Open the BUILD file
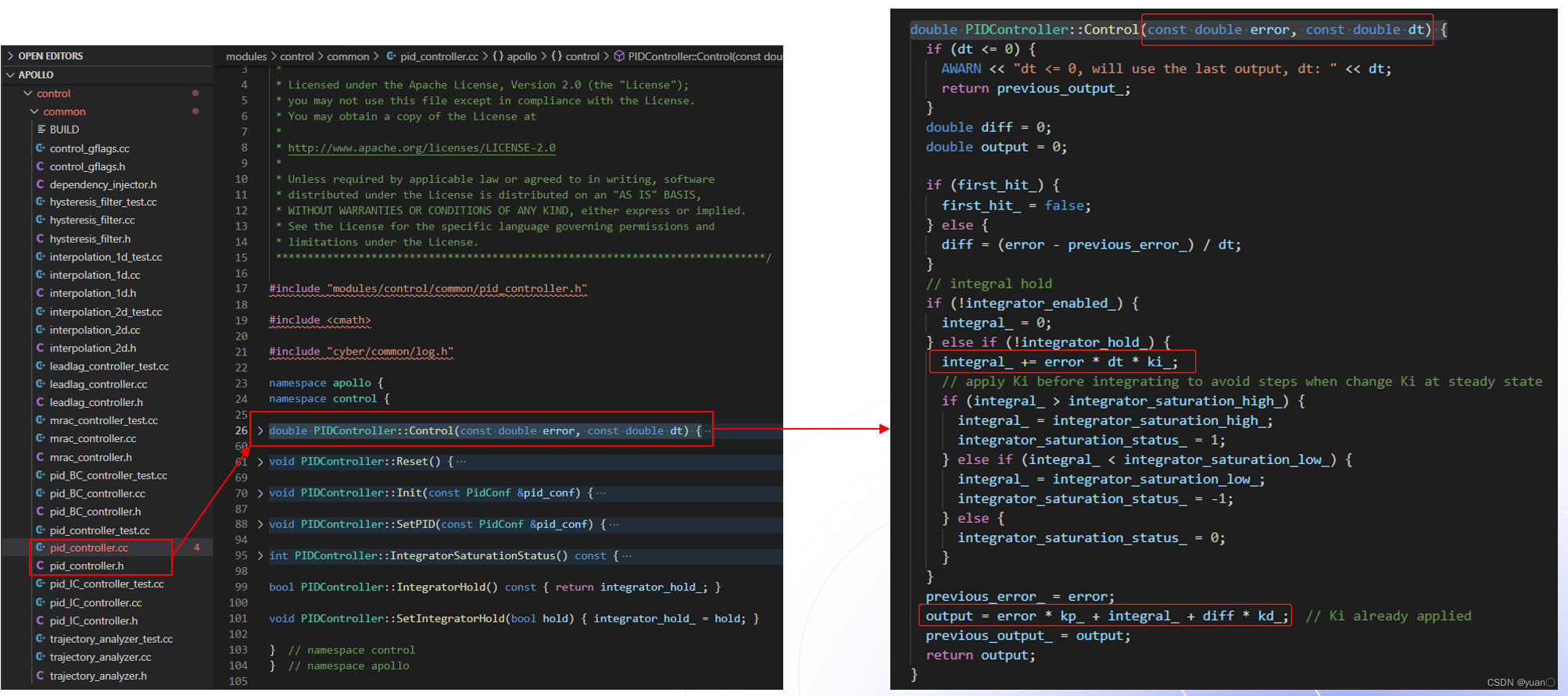This screenshot has height=696, width=1568. (x=64, y=130)
